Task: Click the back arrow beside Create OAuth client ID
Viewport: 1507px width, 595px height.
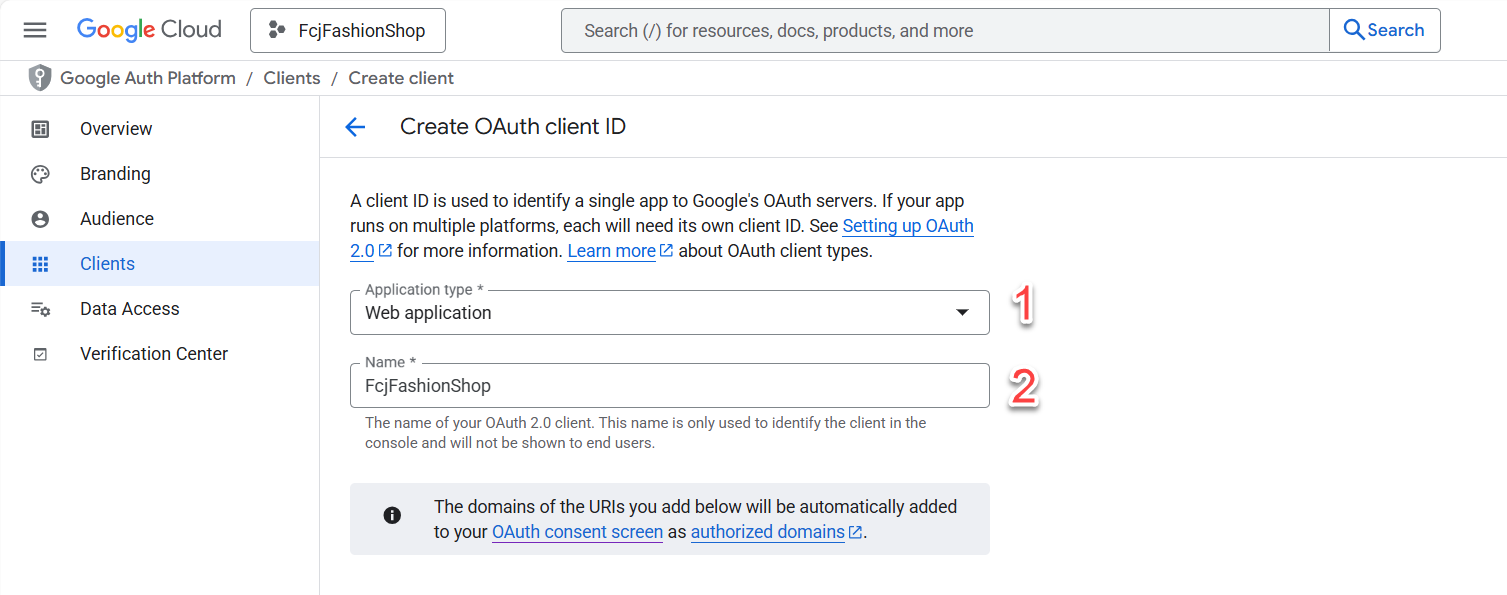Action: [355, 127]
